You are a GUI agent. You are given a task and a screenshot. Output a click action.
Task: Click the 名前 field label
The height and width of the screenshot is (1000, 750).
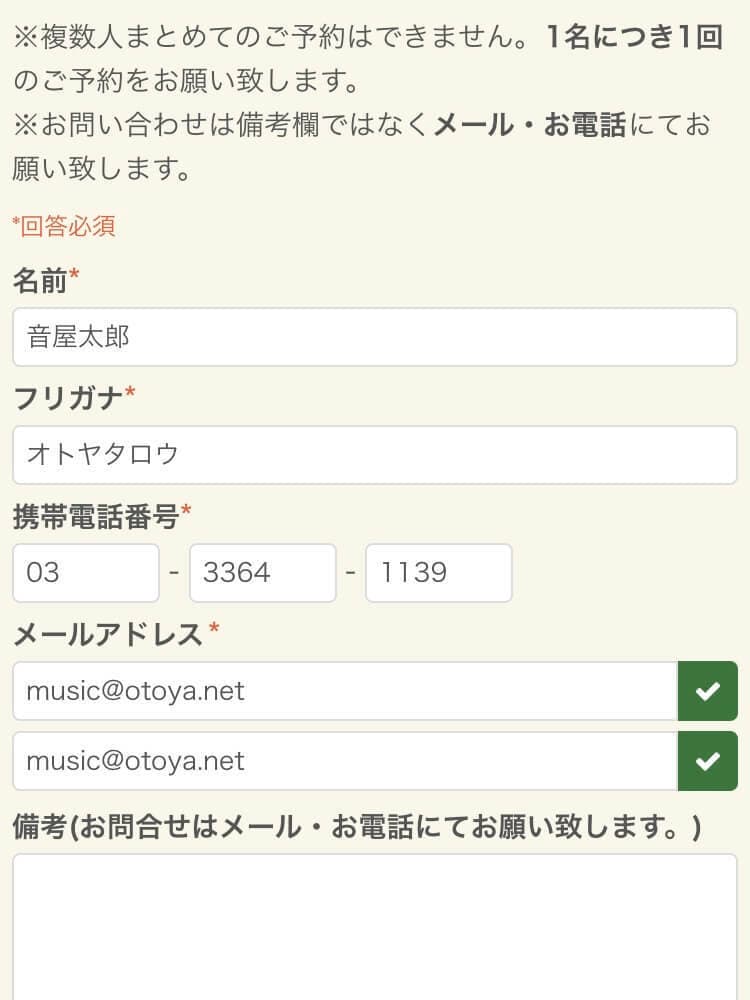click(40, 282)
